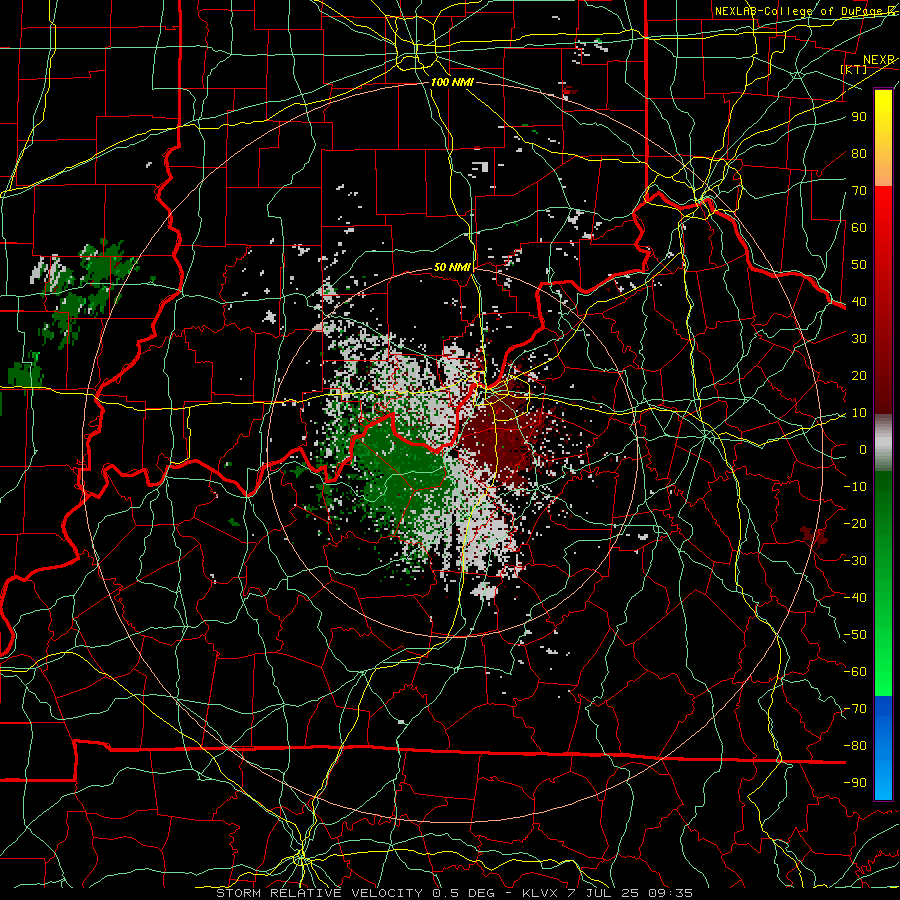Pick the gray zero-velocity segment of the color bar
Image resolution: width=900 pixels, height=900 pixels.
click(883, 443)
